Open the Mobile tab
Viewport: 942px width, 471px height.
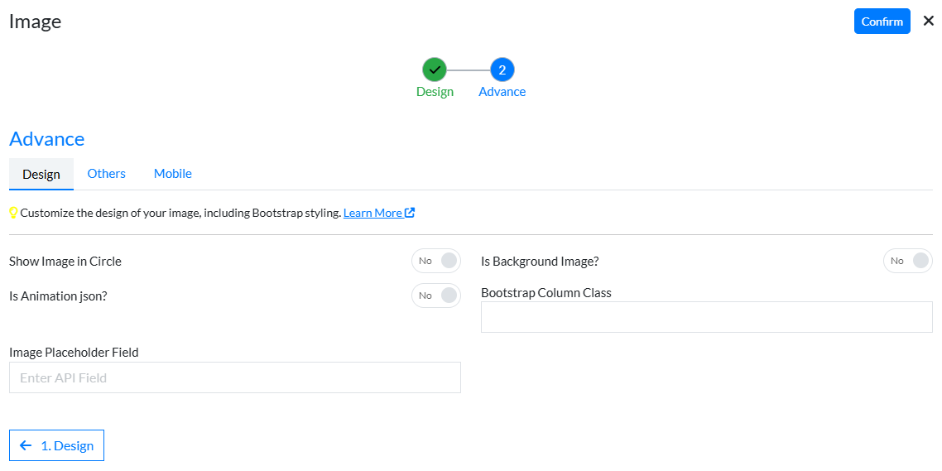[x=172, y=174]
